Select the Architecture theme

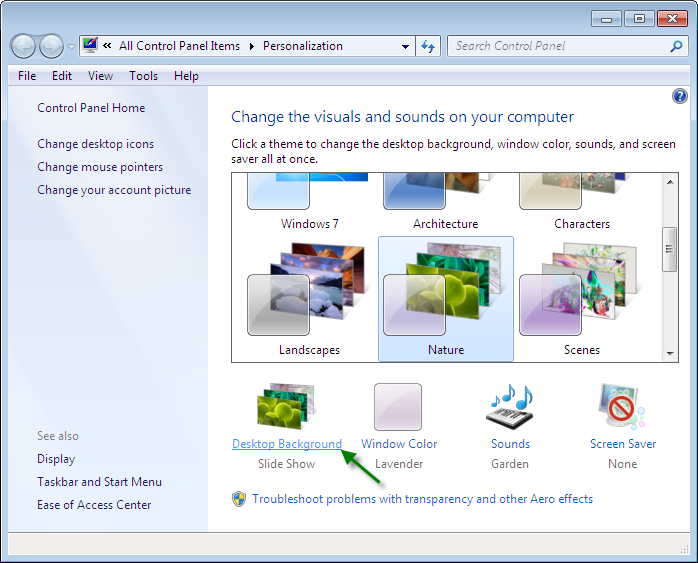point(446,202)
